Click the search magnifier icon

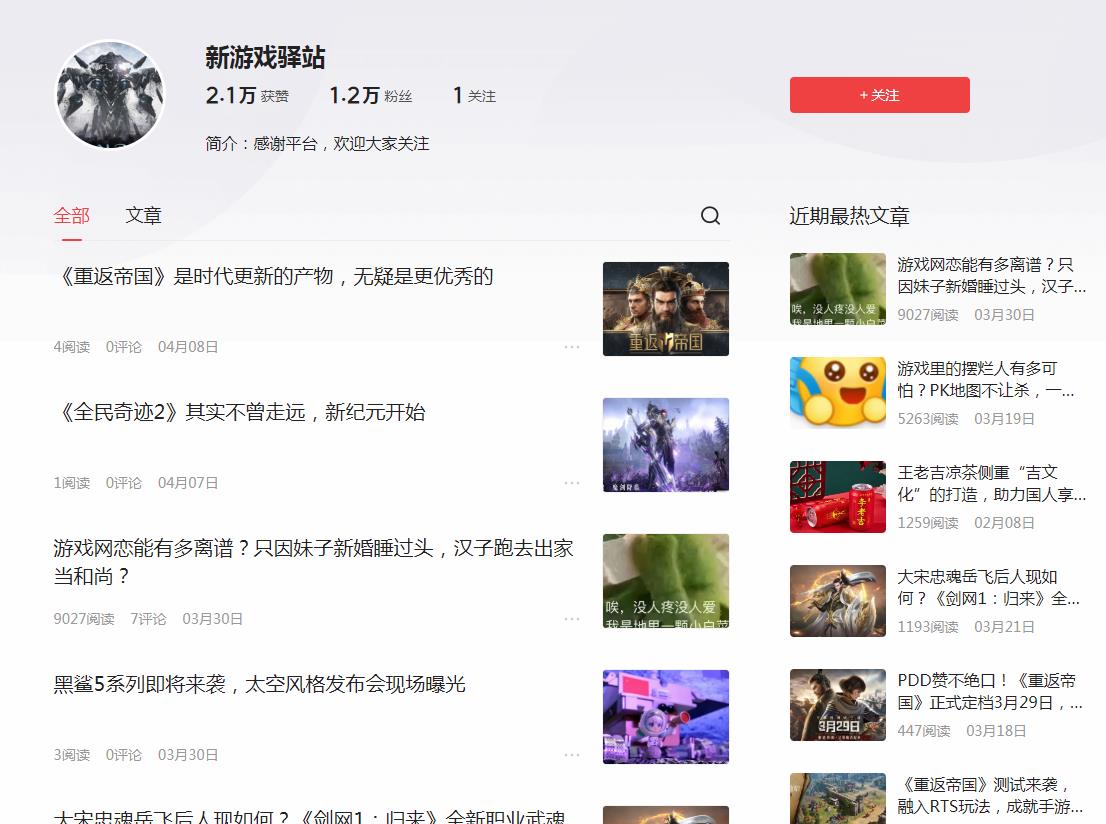tap(710, 215)
